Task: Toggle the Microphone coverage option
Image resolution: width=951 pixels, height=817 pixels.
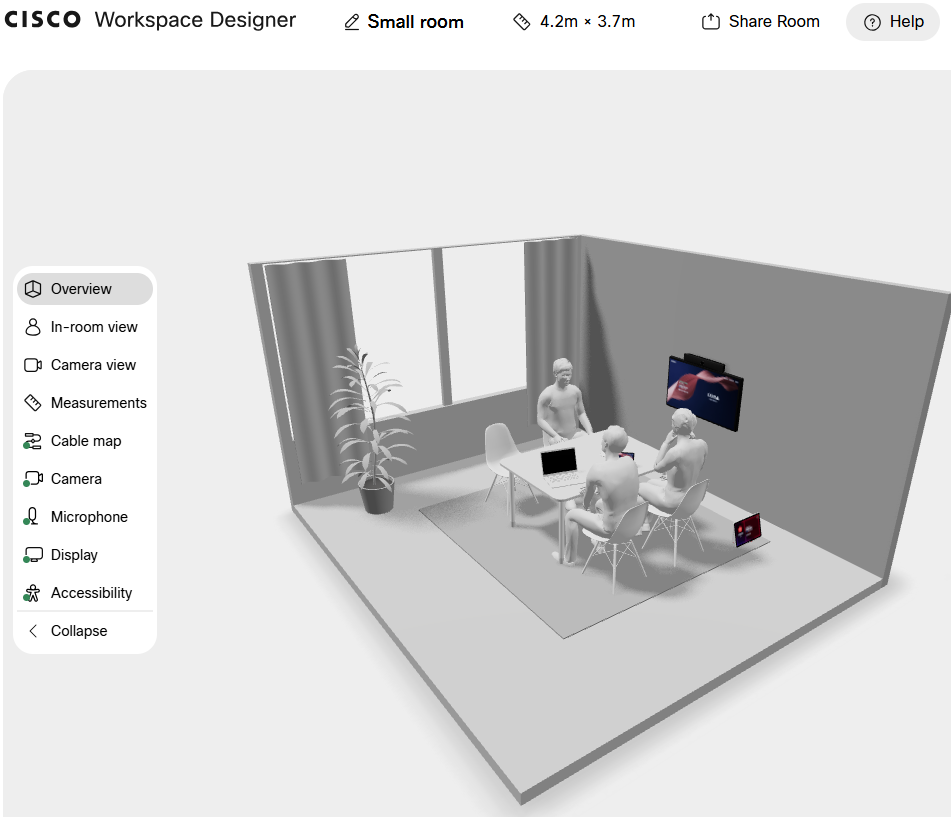Action: point(89,517)
